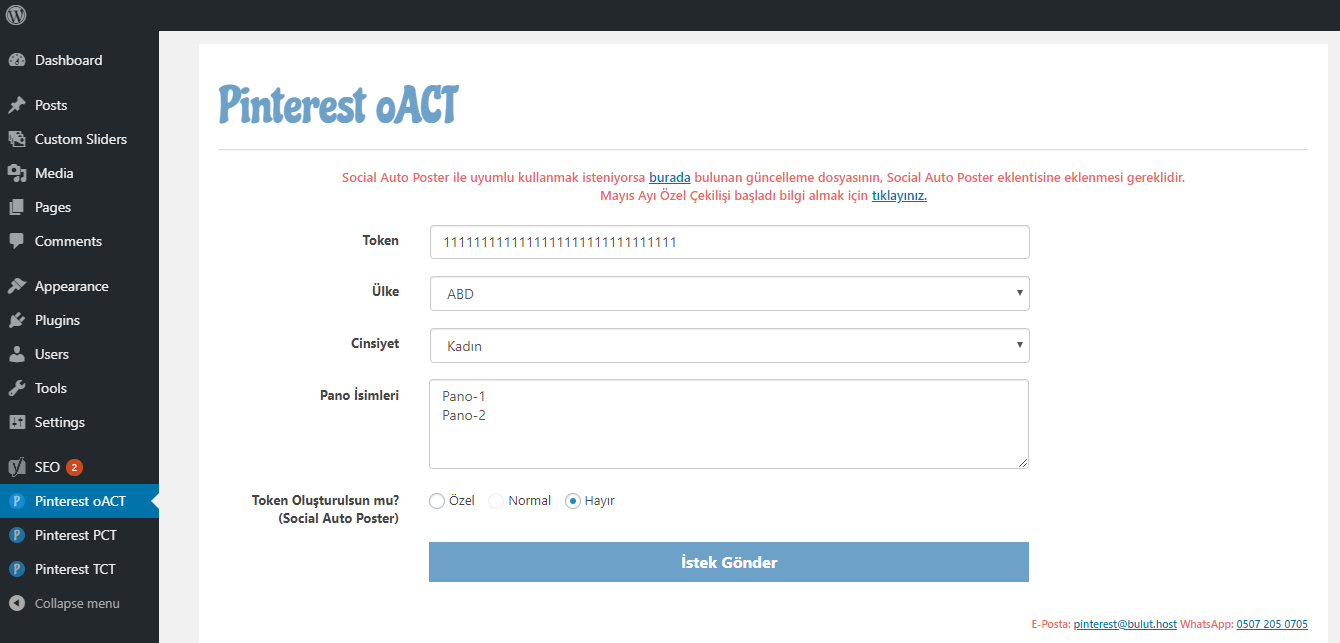The height and width of the screenshot is (643, 1340).
Task: Click the 'Token Oluşturulsun mu?' label
Action: (325, 500)
